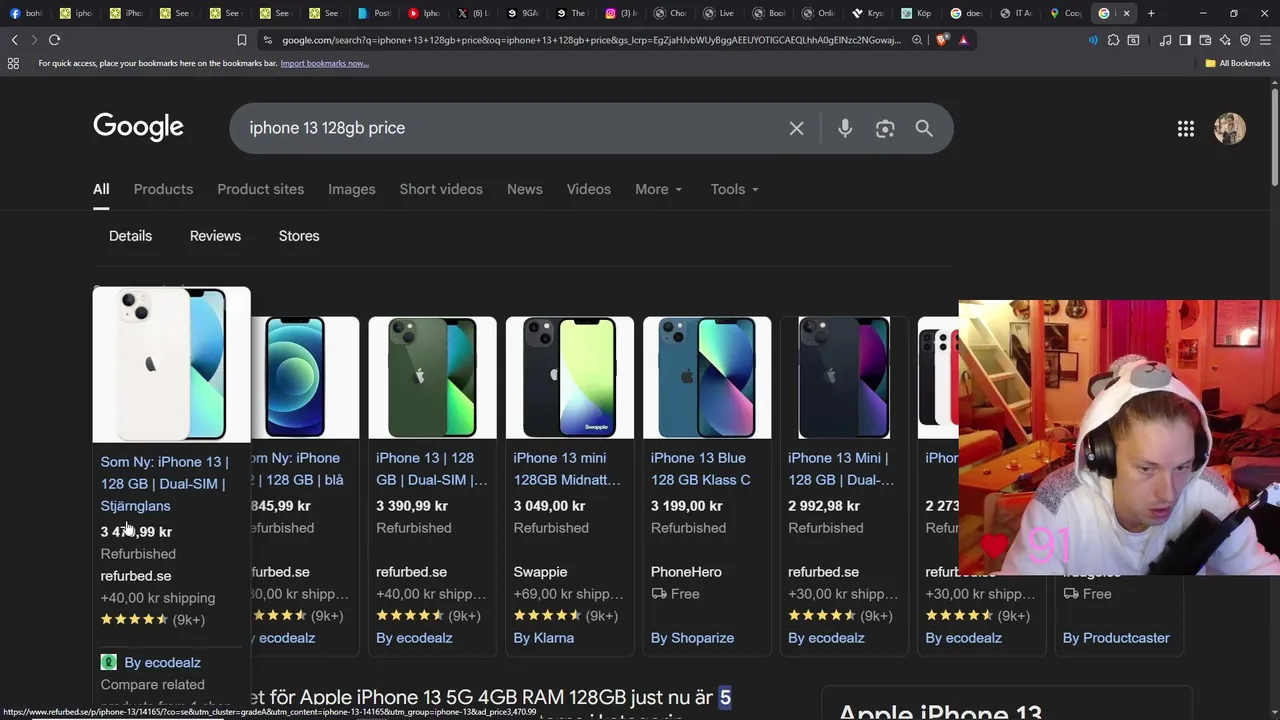Click By Klarna attribution link
The width and height of the screenshot is (1280, 720).
[x=544, y=638]
